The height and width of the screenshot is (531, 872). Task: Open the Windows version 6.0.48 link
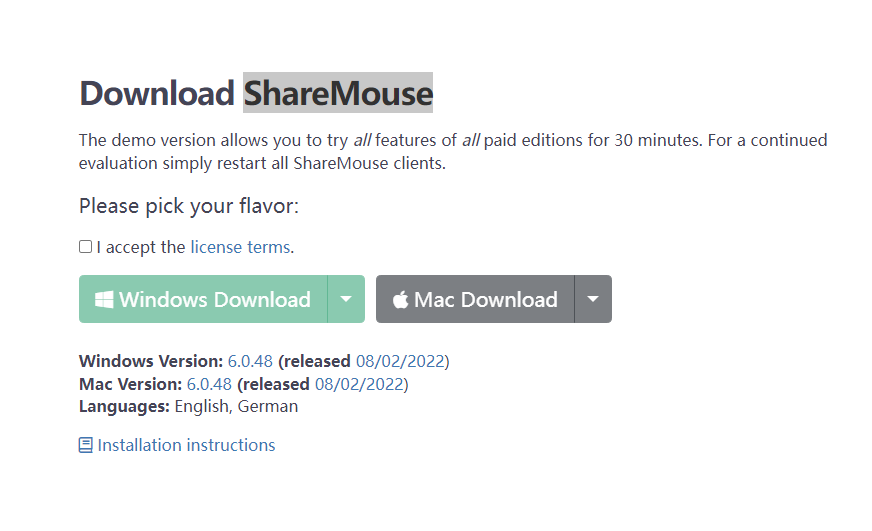[x=250, y=361]
